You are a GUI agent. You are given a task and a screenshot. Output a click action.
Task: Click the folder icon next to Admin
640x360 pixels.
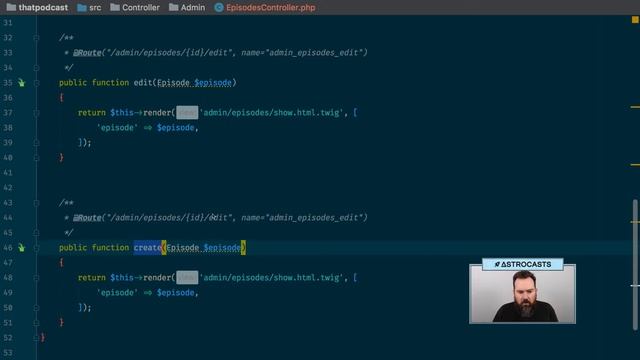tap(173, 7)
